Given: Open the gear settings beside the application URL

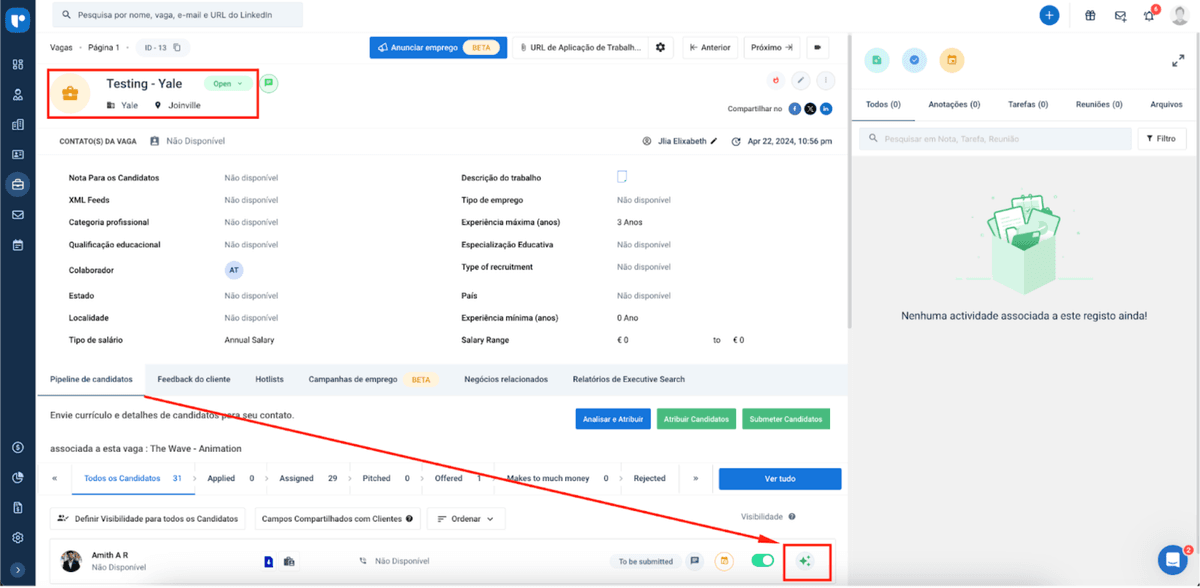Looking at the screenshot, I should pos(660,47).
